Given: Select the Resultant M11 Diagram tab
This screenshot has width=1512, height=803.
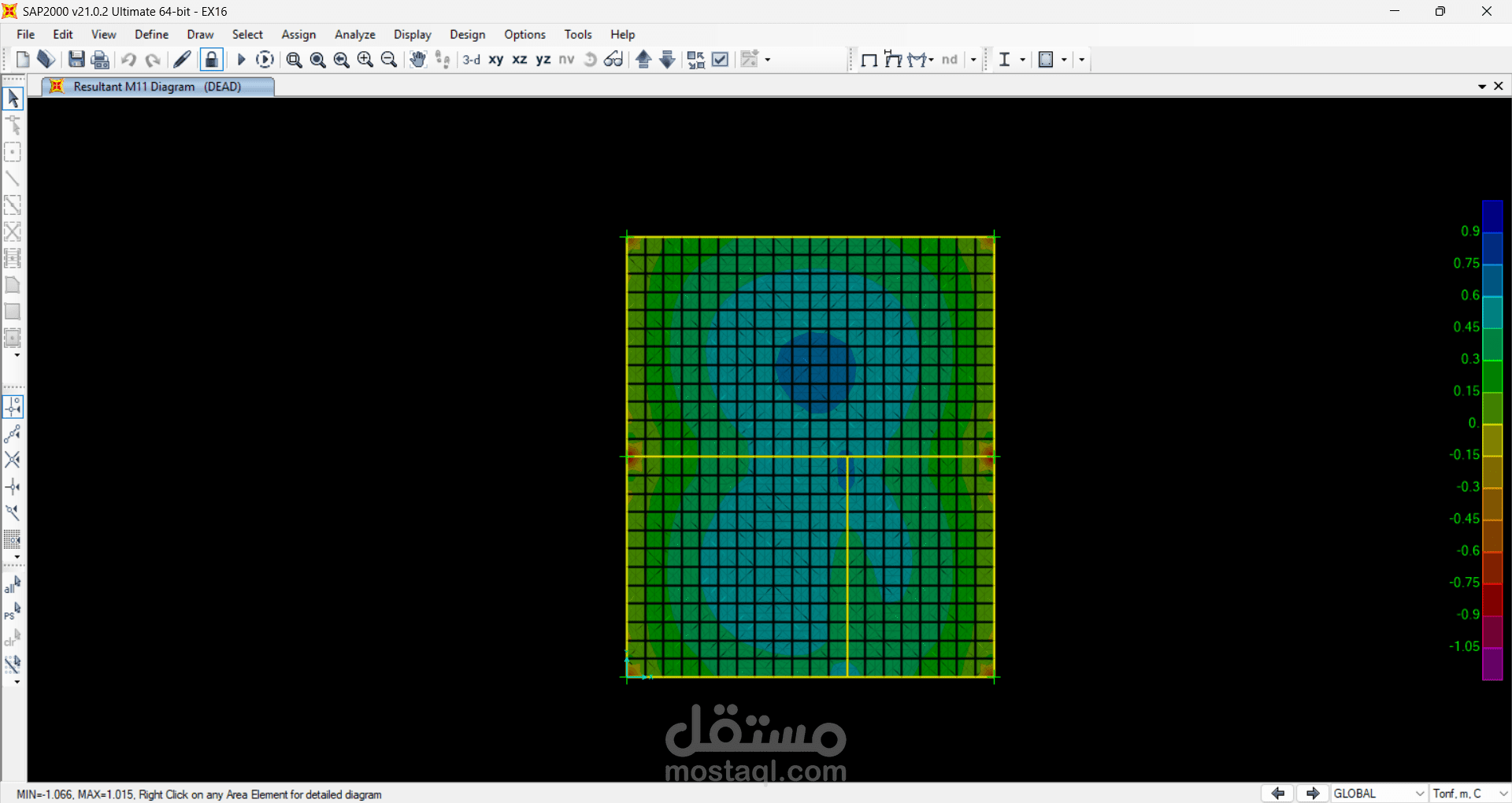Looking at the screenshot, I should (x=157, y=87).
